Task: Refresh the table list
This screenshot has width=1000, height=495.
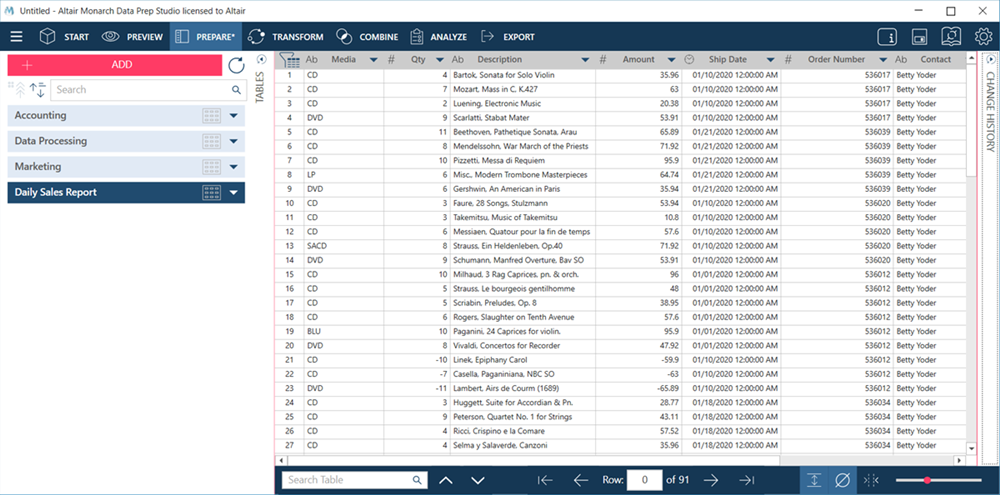Action: tap(237, 65)
